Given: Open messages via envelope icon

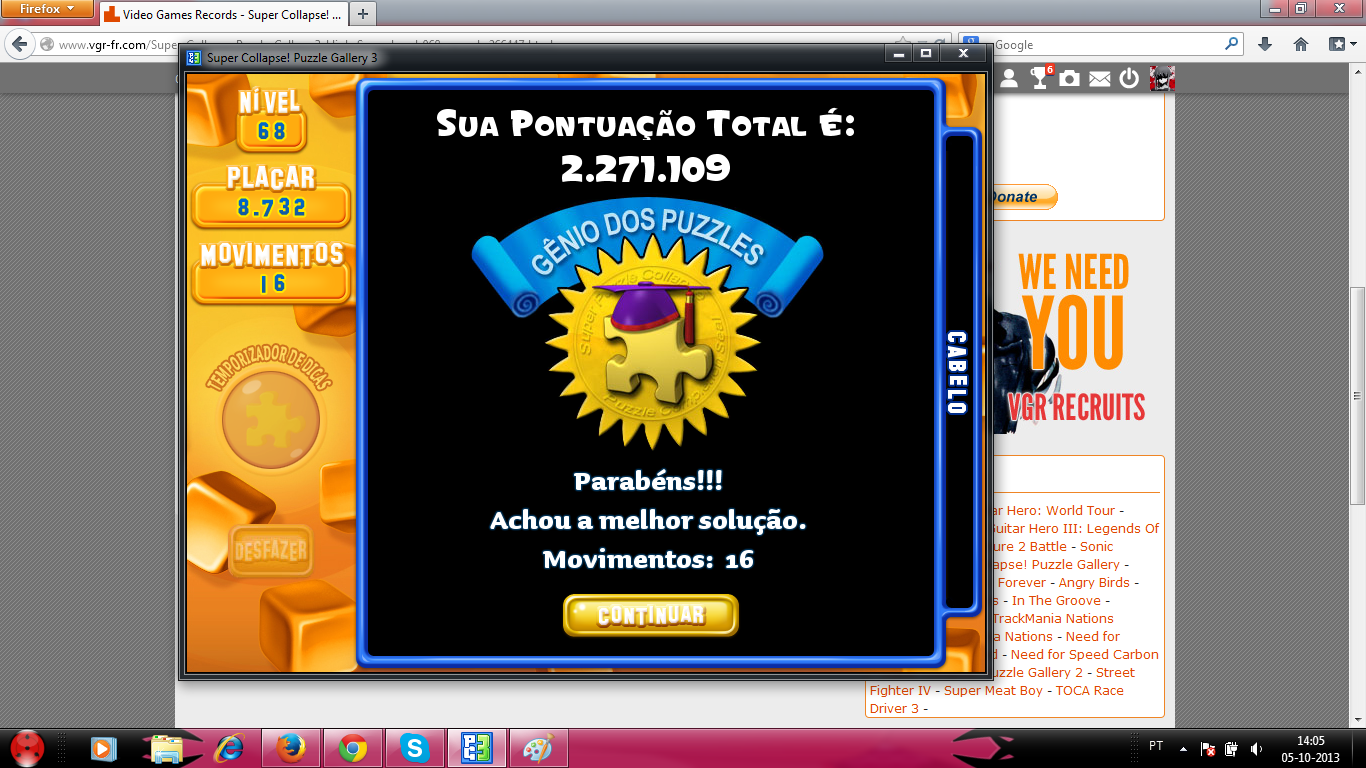Looking at the screenshot, I should (x=1100, y=78).
